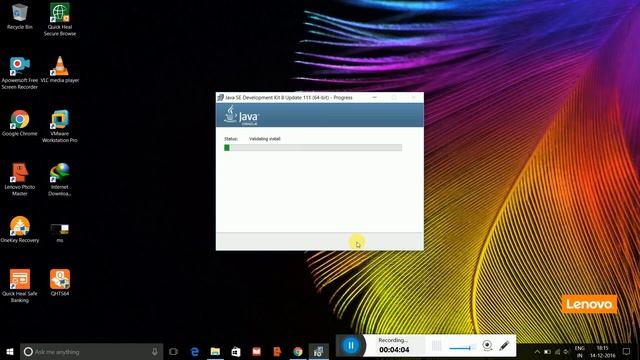640x360 pixels.
Task: Switch to Java installer taskbar button
Action: (x=318, y=351)
